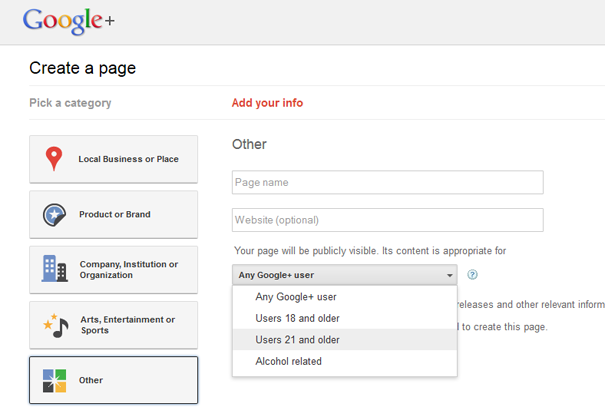
Task: Select Users 21 and older option
Action: pos(297,340)
